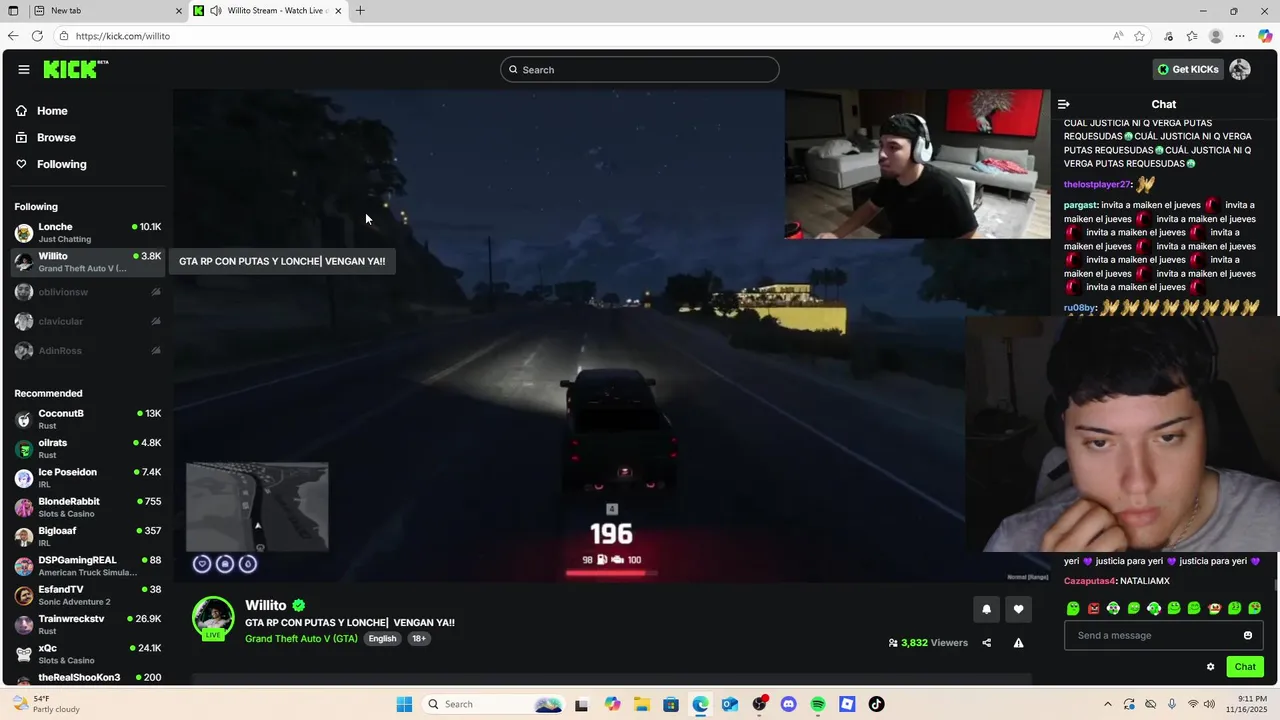The width and height of the screenshot is (1280, 720).
Task: Insert the last quick emote in row
Action: pyautogui.click(x=1255, y=608)
